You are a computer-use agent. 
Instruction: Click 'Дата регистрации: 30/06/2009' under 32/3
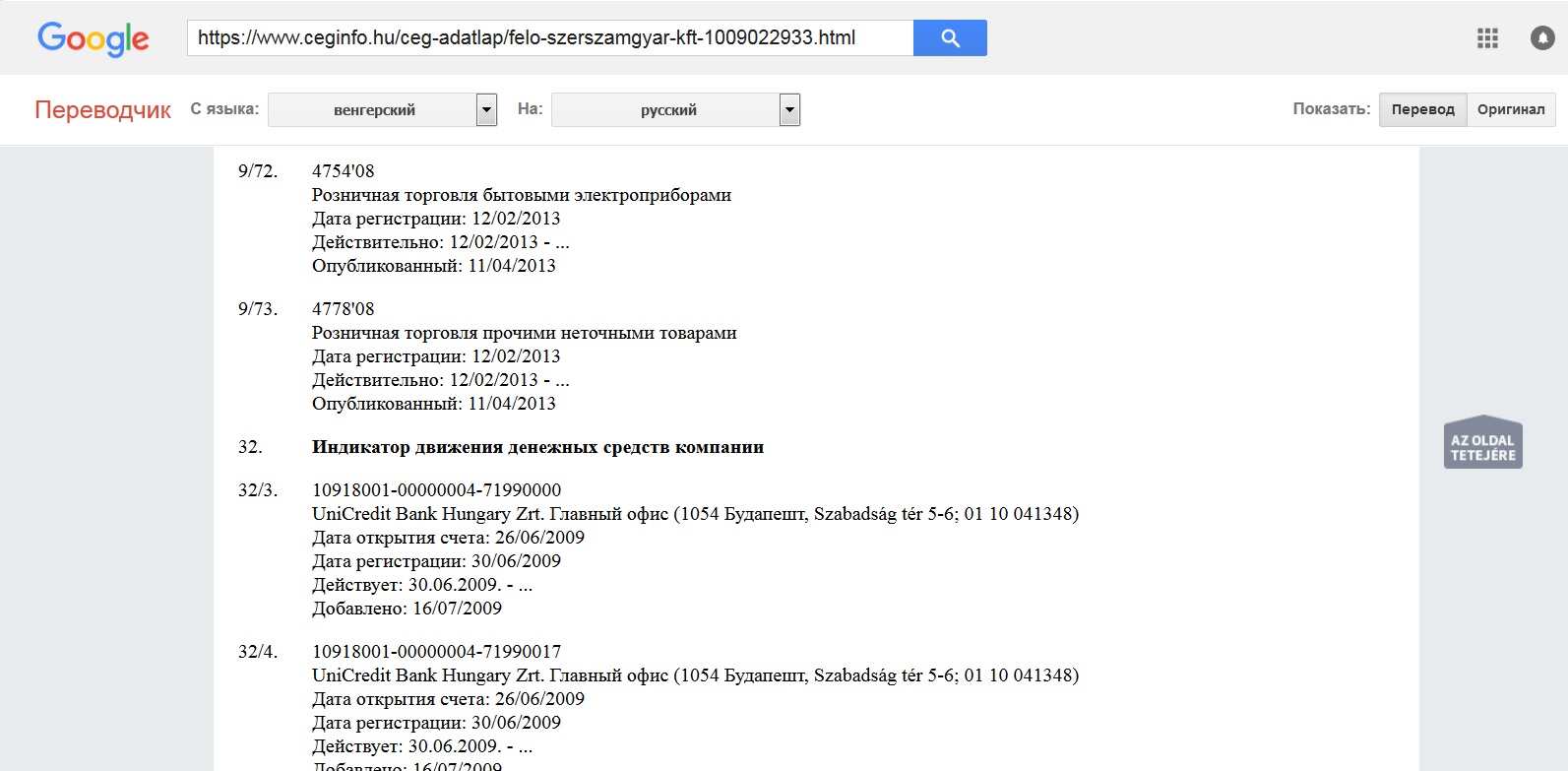click(x=436, y=561)
